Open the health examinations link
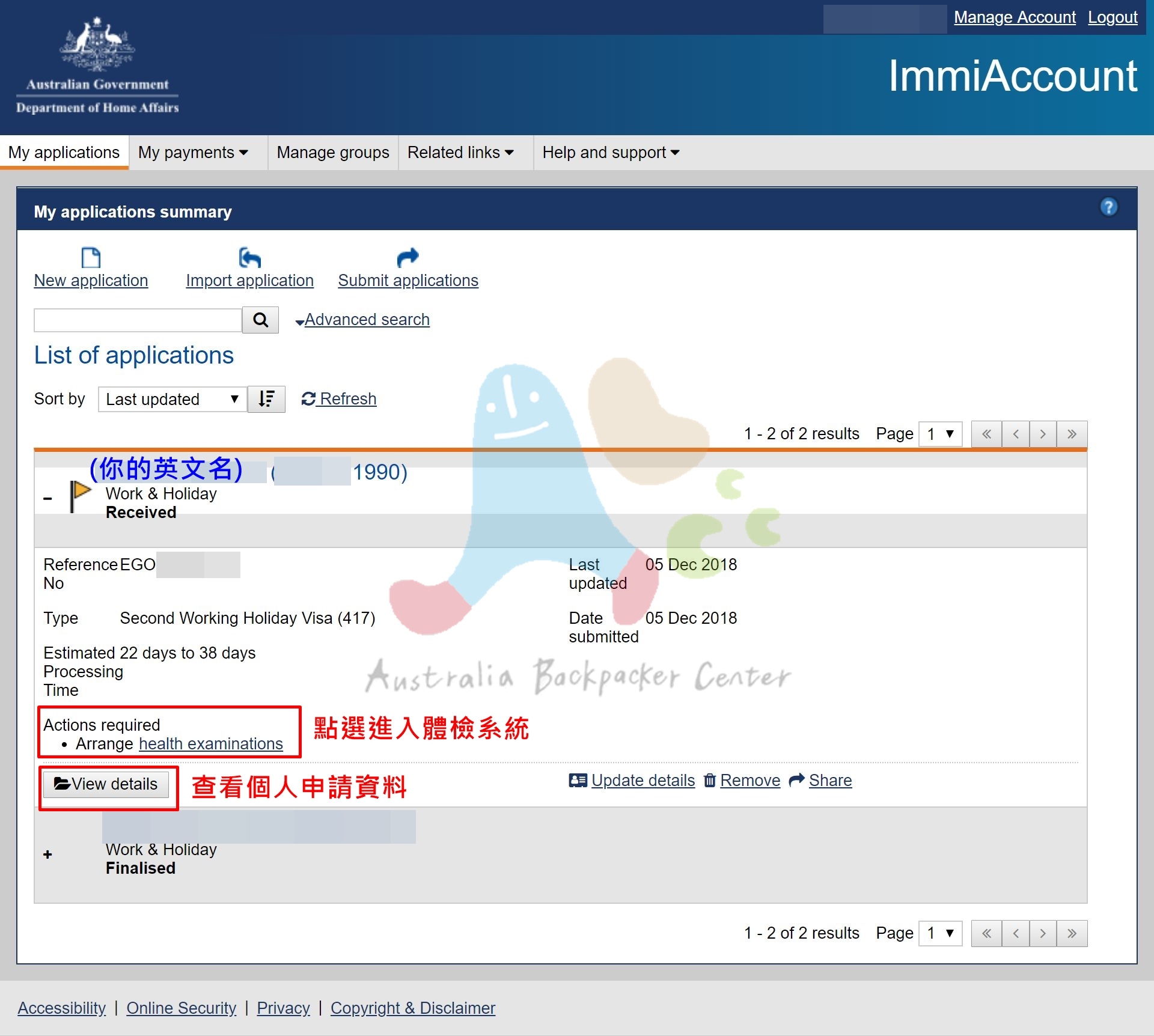The width and height of the screenshot is (1154, 1036). tap(210, 744)
